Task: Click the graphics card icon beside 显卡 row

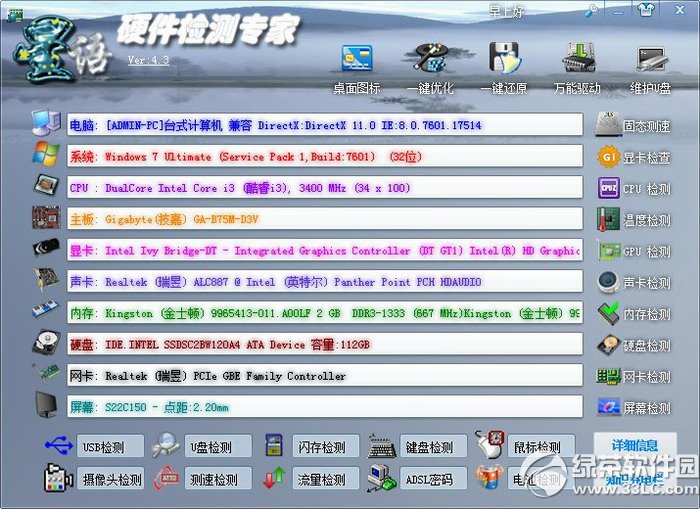Action: [x=46, y=248]
